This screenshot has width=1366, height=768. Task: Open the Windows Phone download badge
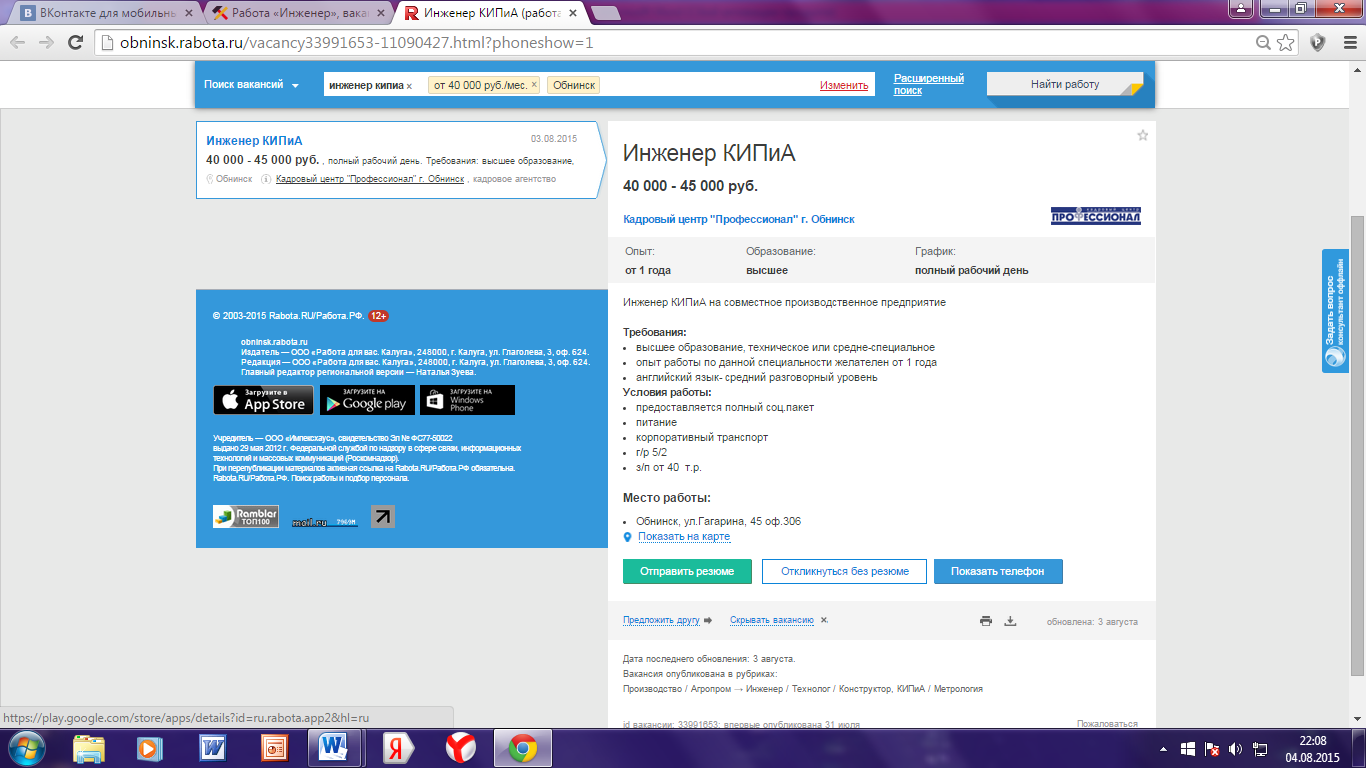[467, 400]
